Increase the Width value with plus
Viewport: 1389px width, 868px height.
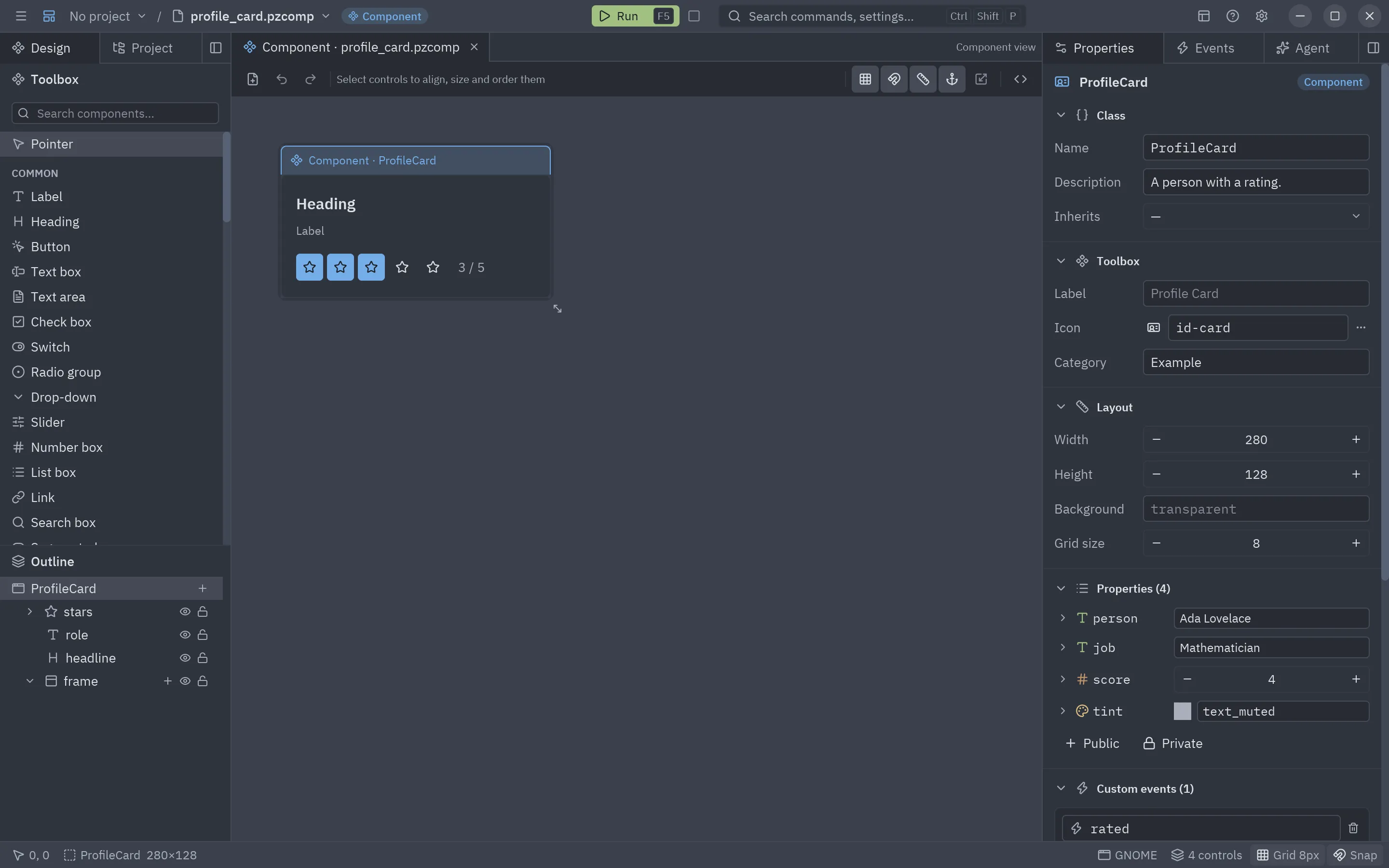point(1356,440)
